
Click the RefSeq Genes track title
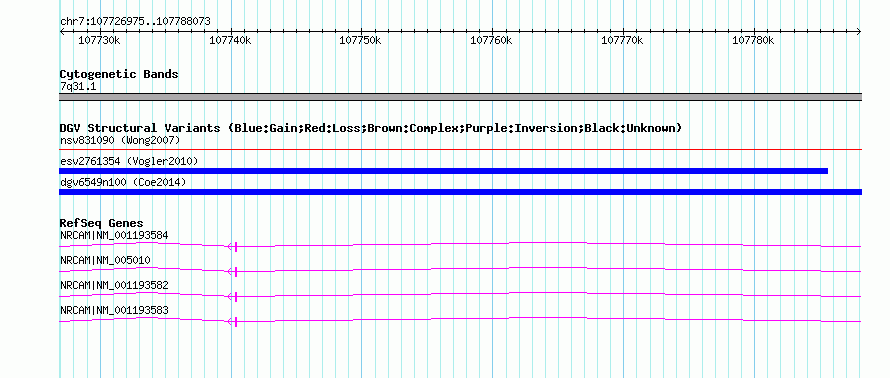pyautogui.click(x=102, y=224)
